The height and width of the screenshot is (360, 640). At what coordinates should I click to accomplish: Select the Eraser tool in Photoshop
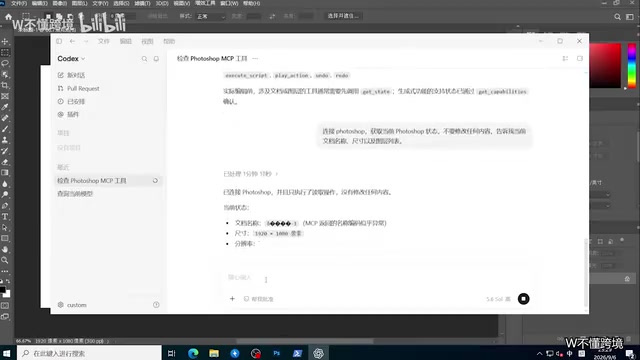pos(5,162)
